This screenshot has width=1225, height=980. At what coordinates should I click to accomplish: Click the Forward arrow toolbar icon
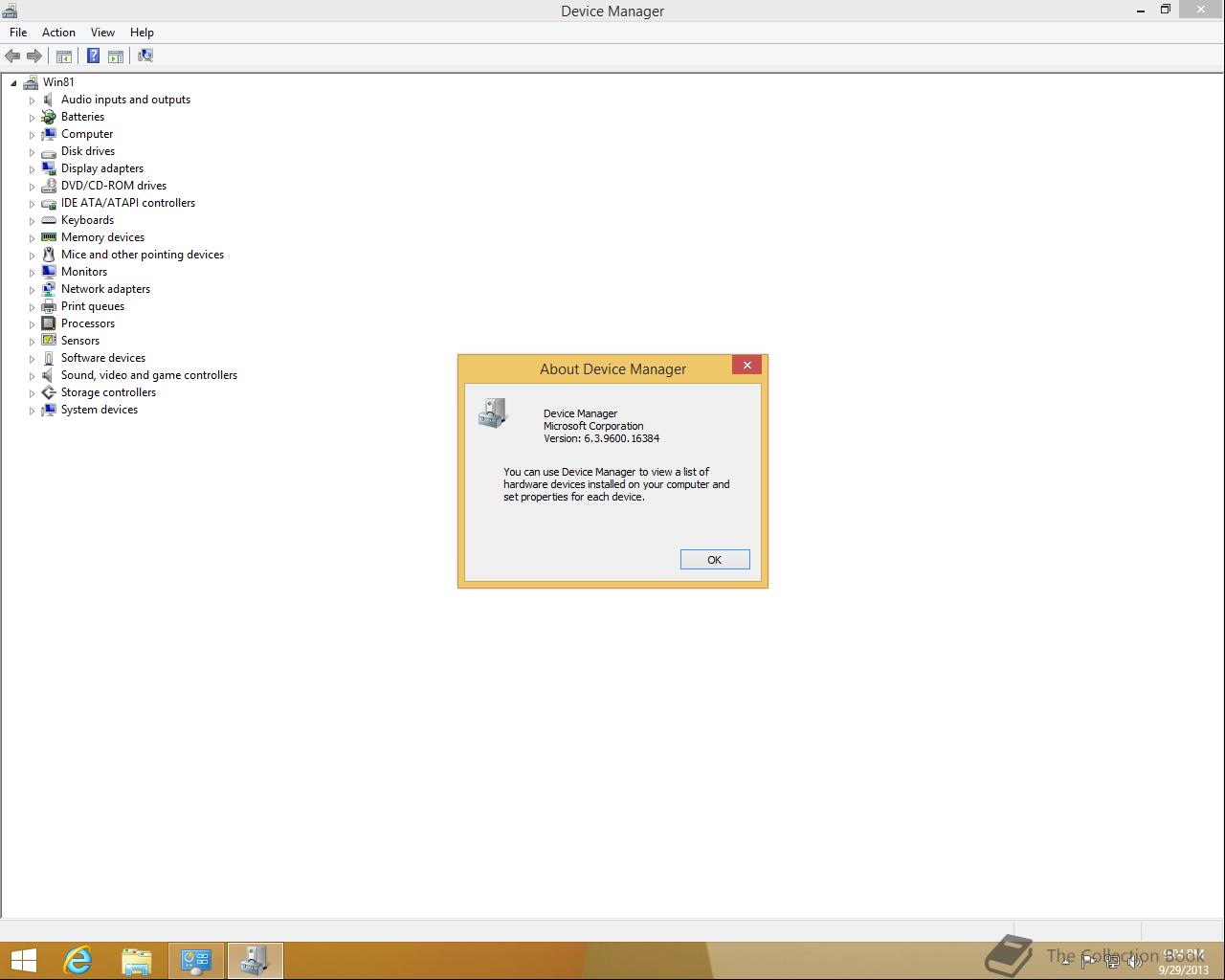[34, 56]
